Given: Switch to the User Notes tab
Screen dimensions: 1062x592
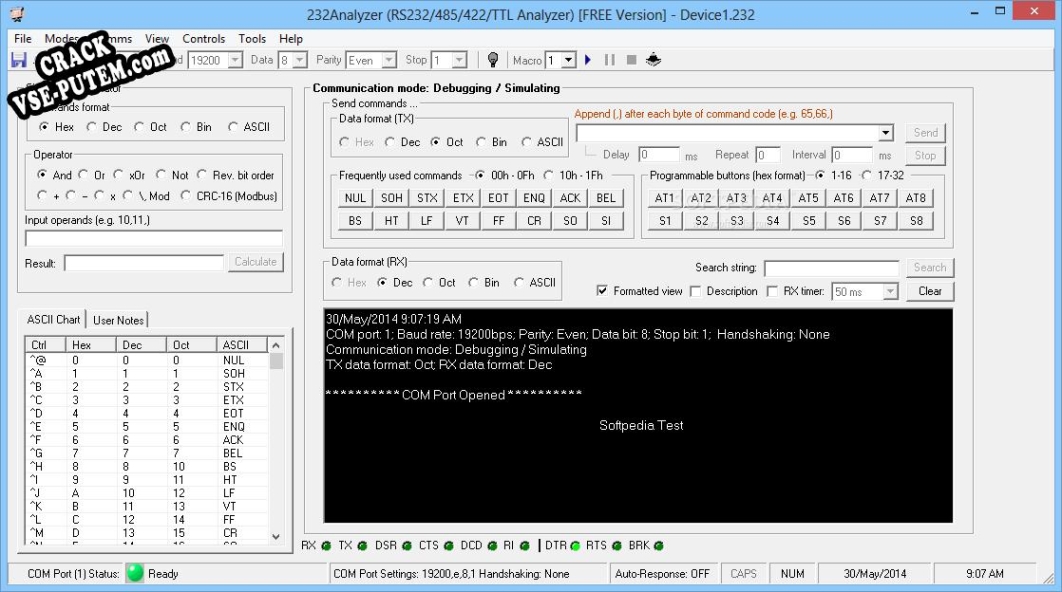Looking at the screenshot, I should [119, 320].
